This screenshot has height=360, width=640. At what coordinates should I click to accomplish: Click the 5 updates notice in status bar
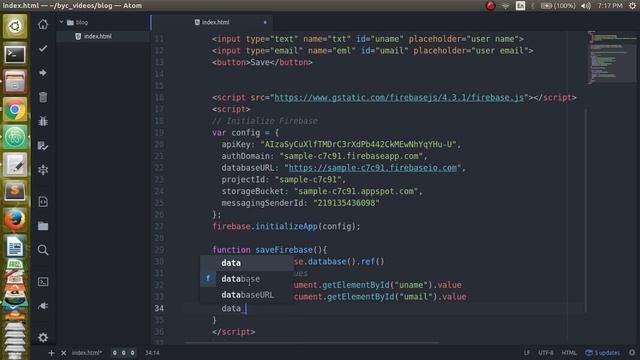click(x=602, y=353)
